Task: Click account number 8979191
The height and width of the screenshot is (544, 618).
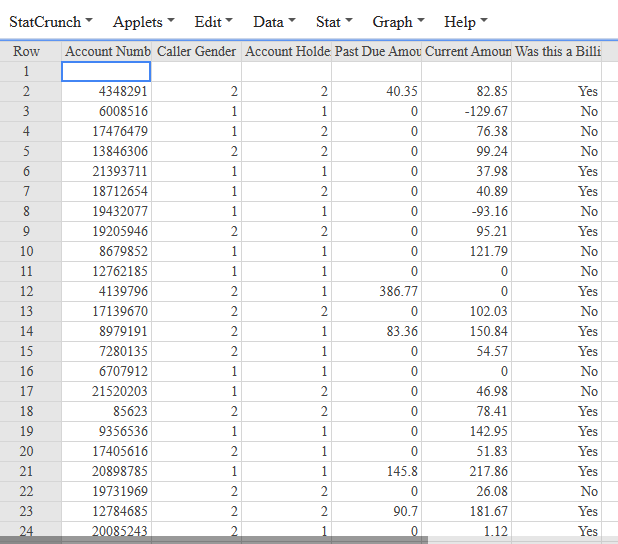Action: (106, 332)
